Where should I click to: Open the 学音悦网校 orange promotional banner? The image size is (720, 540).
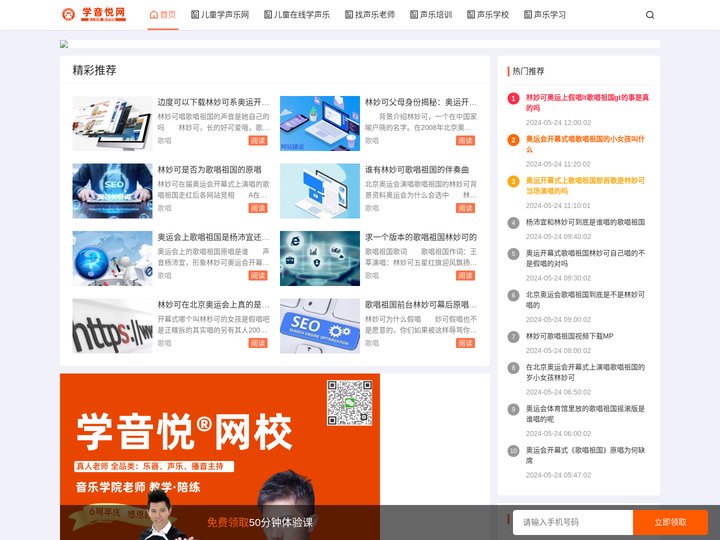pos(219,456)
